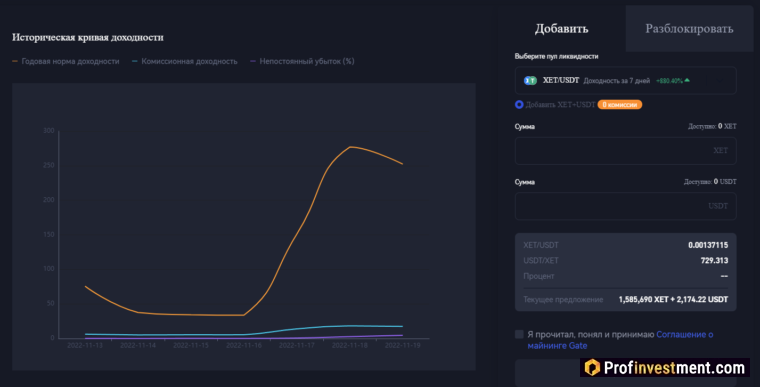Image resolution: width=760 pixels, height=387 pixels.
Task: Click the 2022-11-18 date on chart axis
Action: tap(349, 345)
